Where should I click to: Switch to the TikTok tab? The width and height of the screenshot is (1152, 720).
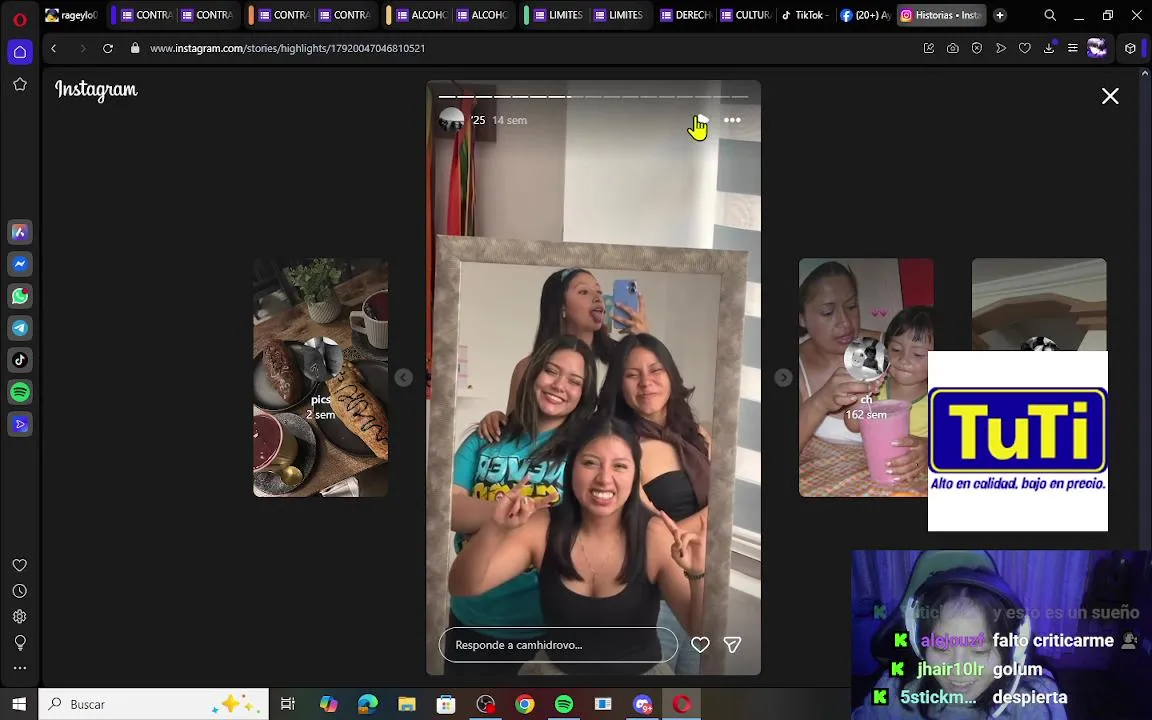(806, 15)
